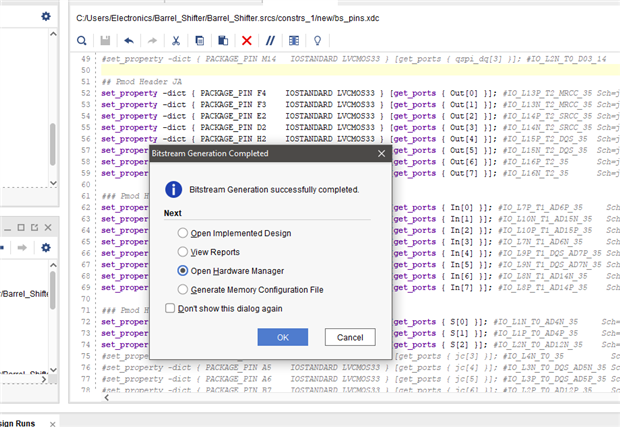The image size is (620, 427).
Task: Enable Don't show this dialog again
Action: (170, 308)
